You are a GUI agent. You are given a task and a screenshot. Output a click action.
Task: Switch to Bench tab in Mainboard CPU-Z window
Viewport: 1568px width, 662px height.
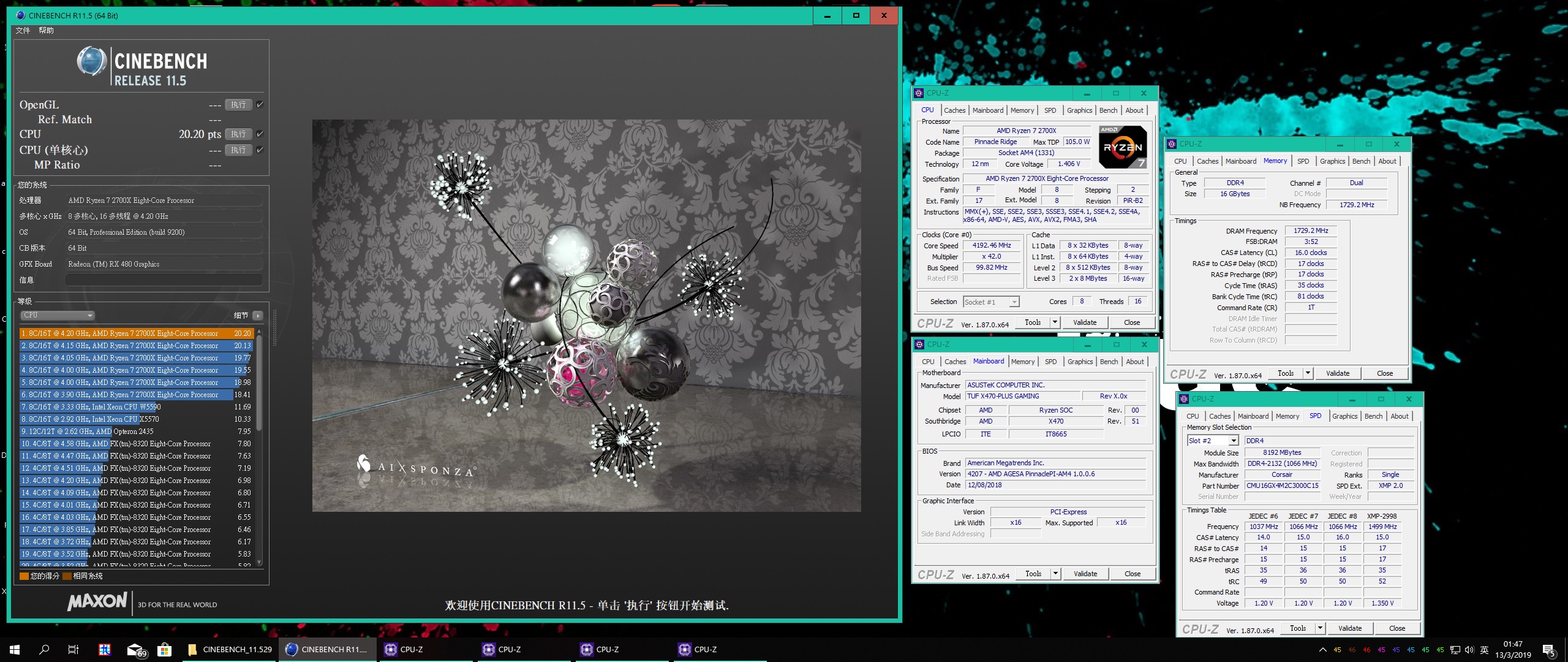[x=1109, y=362]
